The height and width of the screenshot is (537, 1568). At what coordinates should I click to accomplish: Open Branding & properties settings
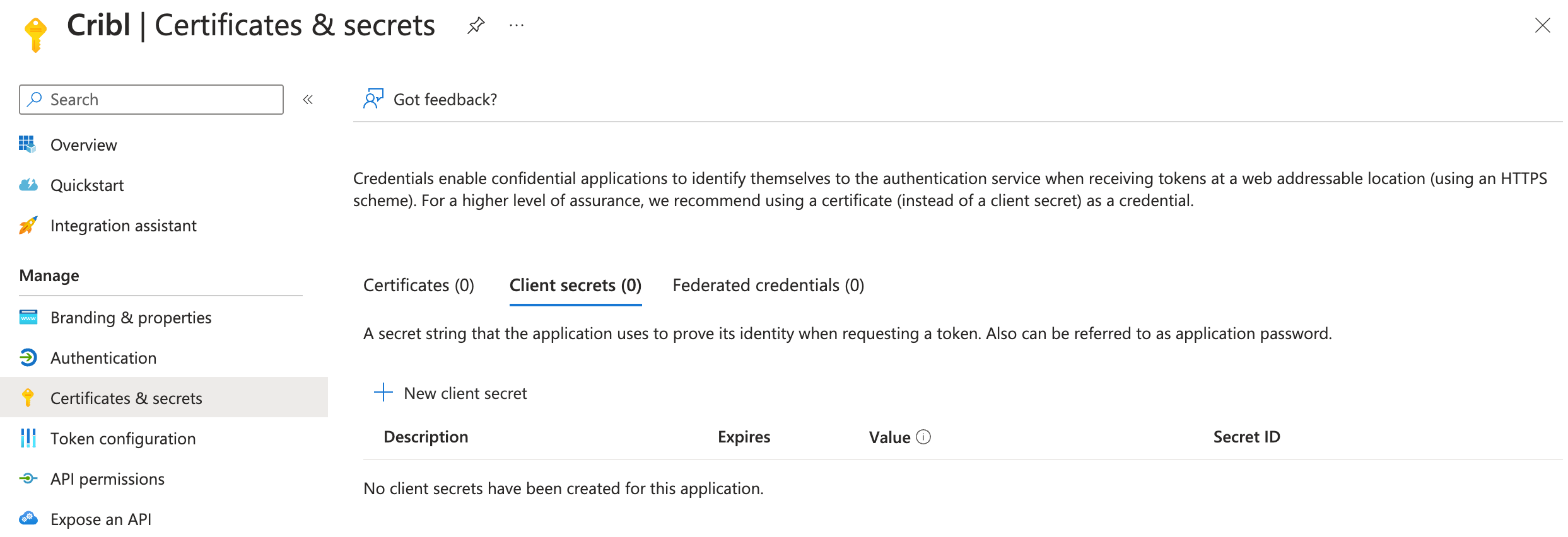coord(131,317)
